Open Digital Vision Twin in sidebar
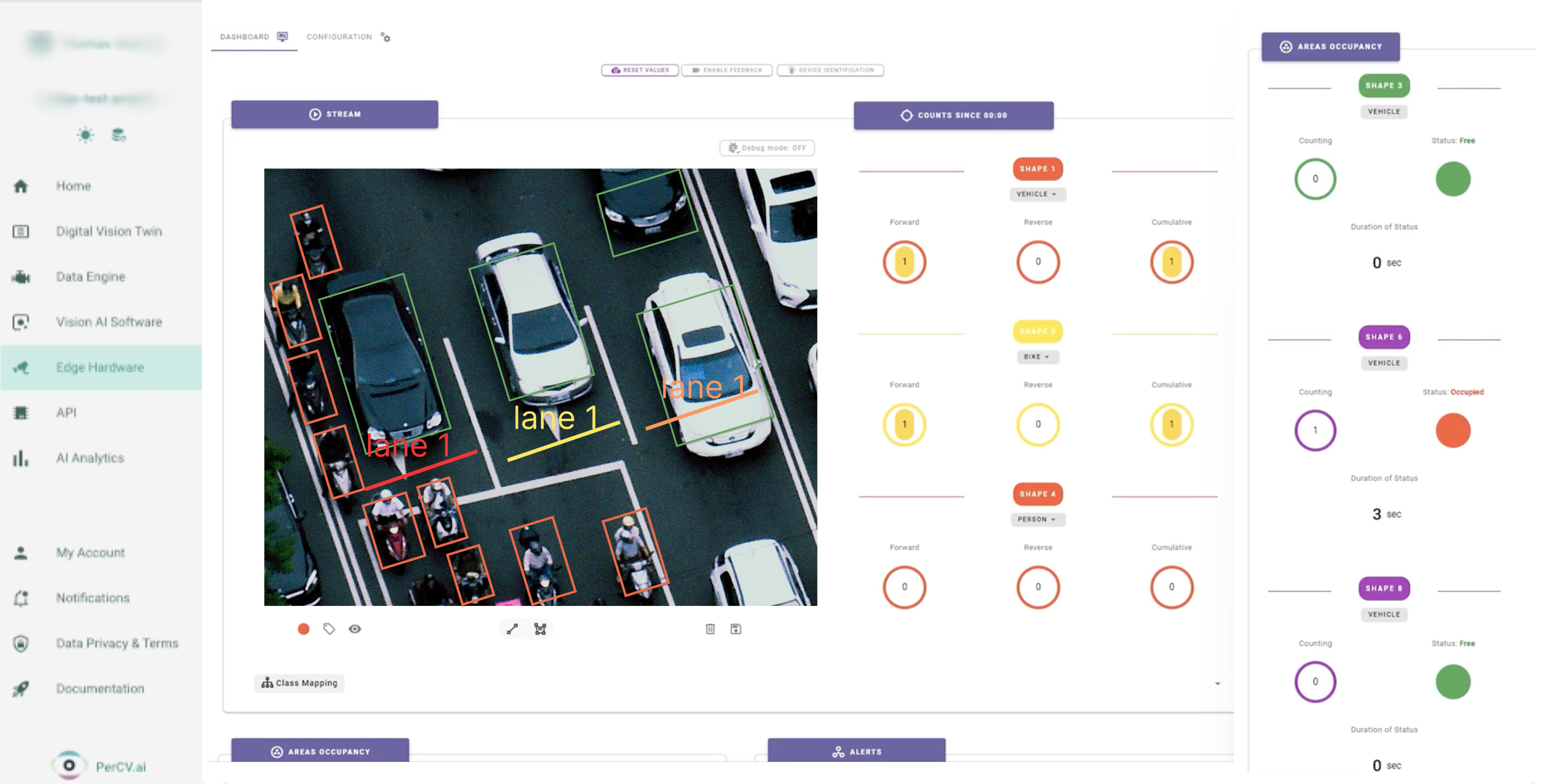Viewport: 1550px width, 784px height. [109, 231]
